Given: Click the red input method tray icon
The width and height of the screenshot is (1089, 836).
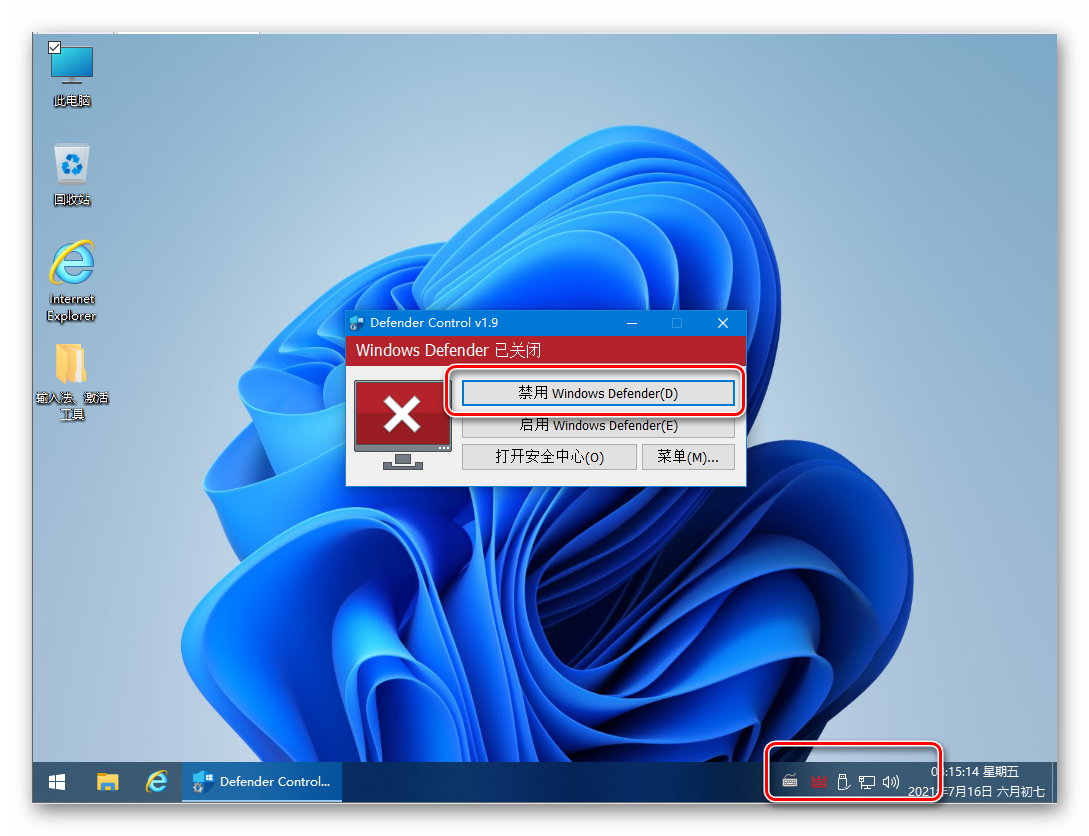Looking at the screenshot, I should (x=819, y=783).
